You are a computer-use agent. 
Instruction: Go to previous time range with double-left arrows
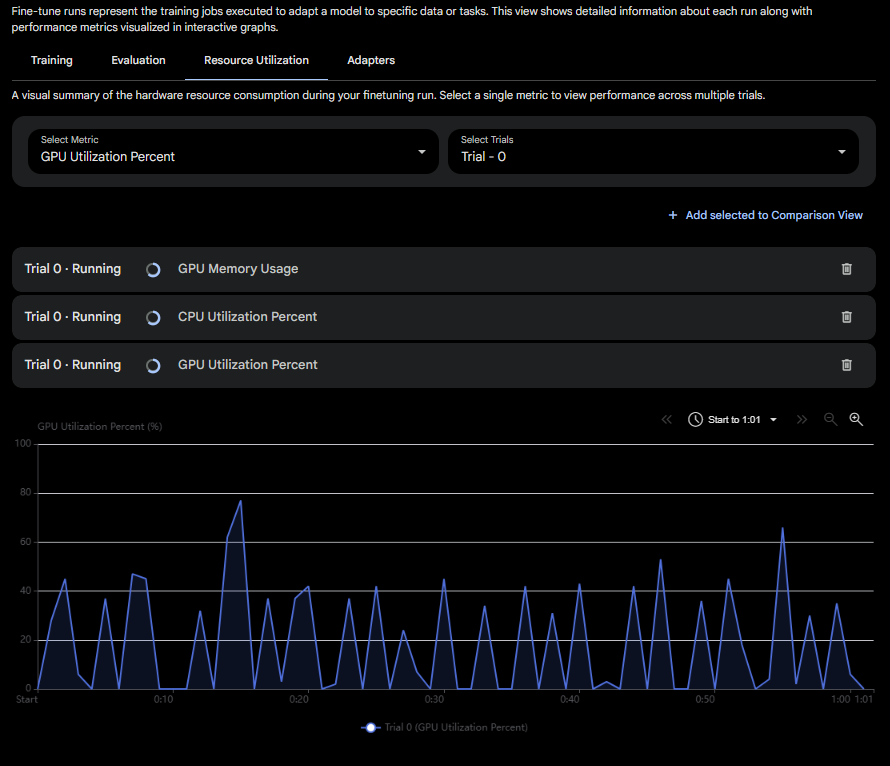click(x=666, y=419)
